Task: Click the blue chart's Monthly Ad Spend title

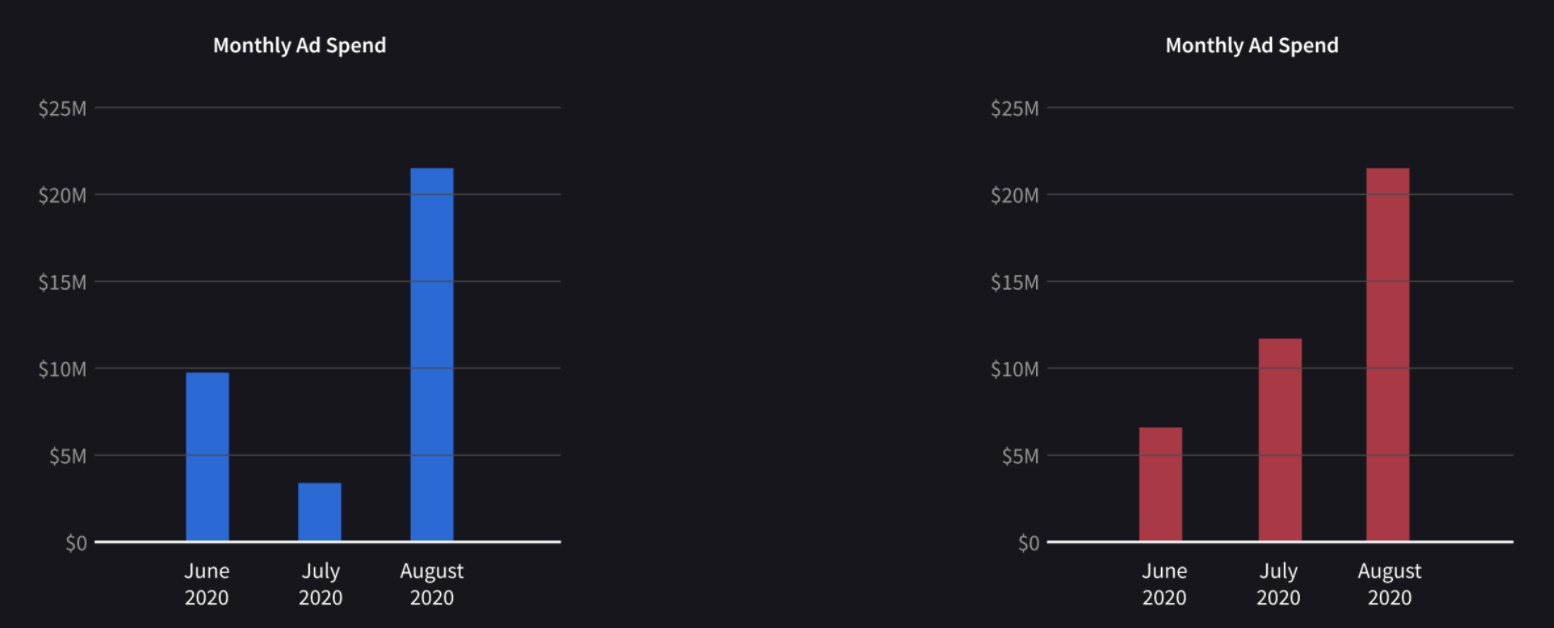Action: 299,45
